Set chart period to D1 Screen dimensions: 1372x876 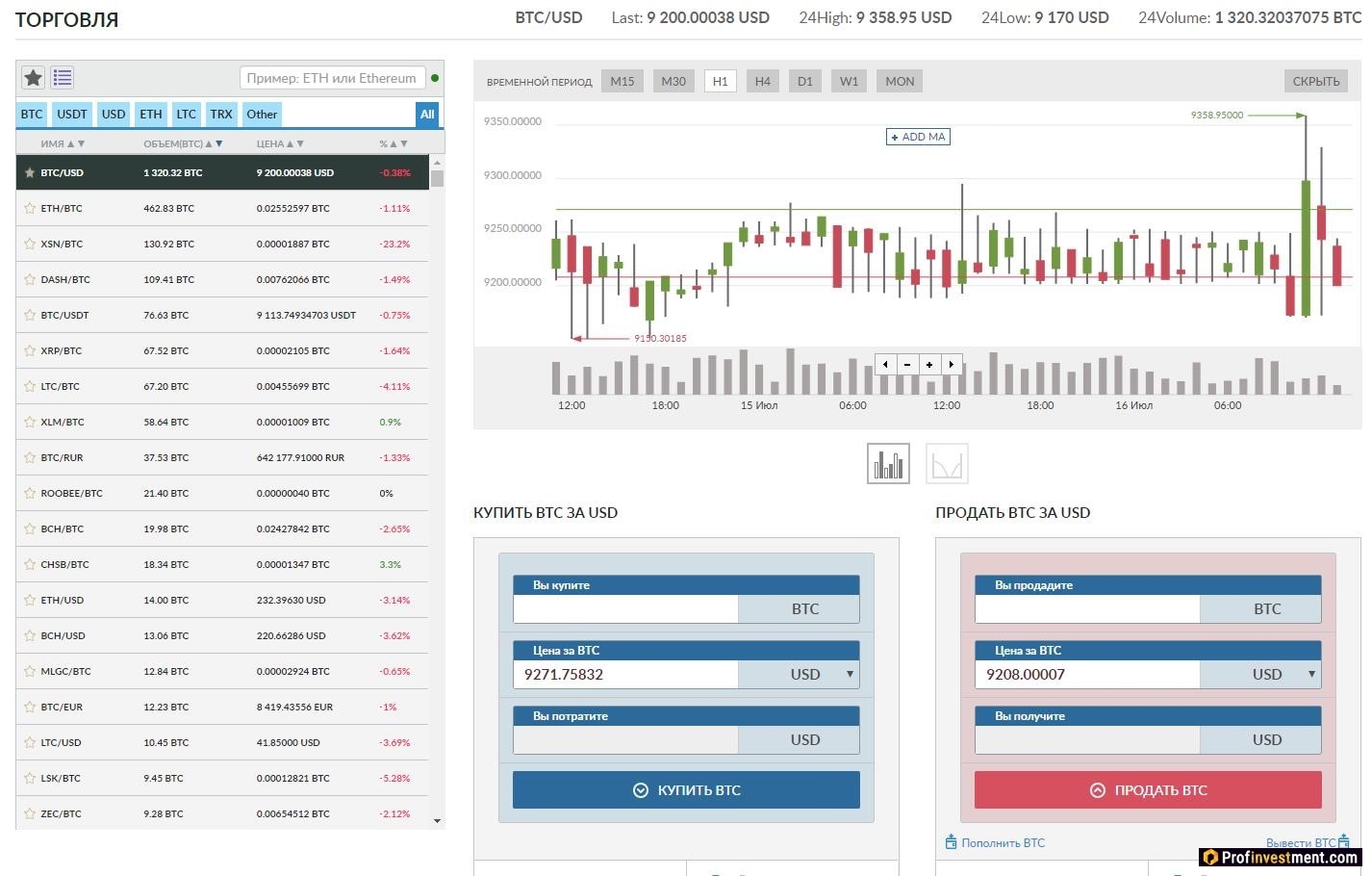click(x=805, y=81)
